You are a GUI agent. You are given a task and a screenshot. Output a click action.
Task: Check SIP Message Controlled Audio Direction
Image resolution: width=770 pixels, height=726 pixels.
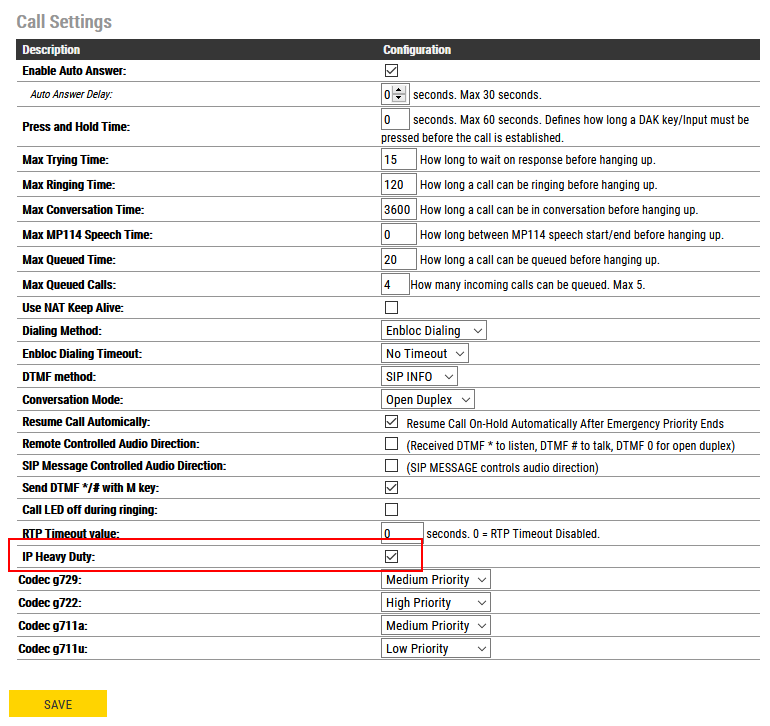click(x=391, y=466)
